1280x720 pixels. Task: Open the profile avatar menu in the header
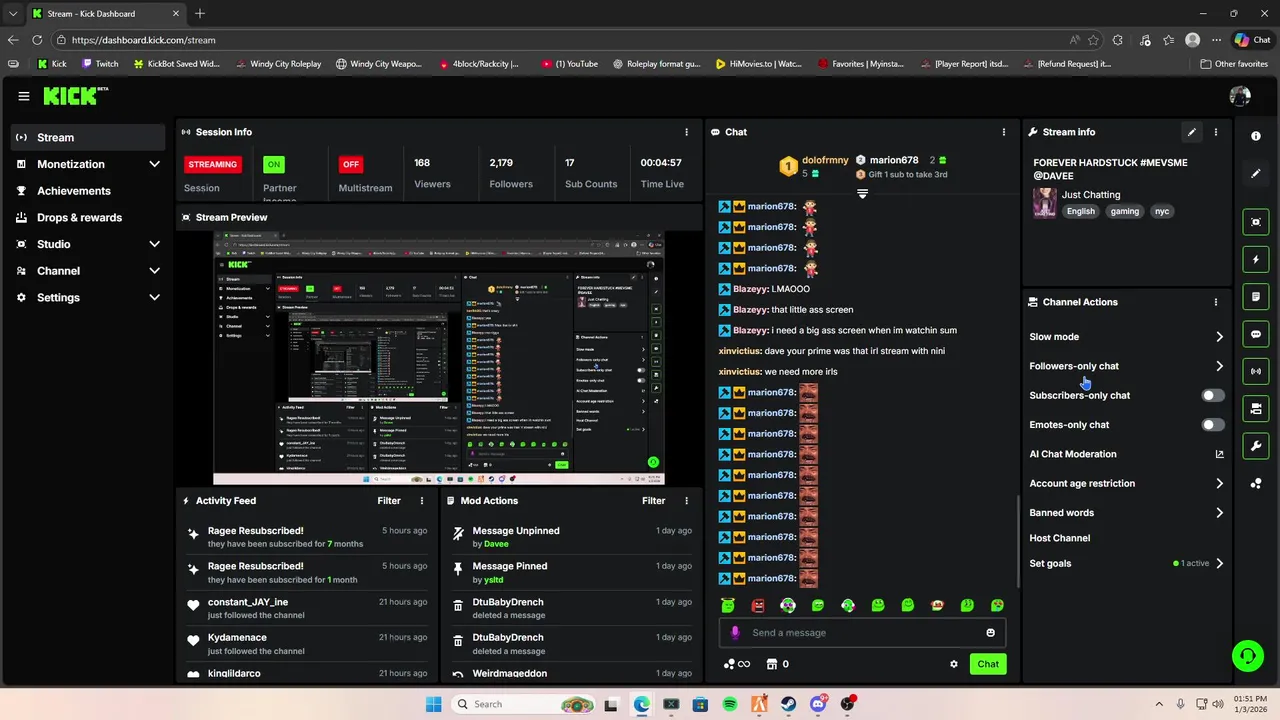coord(1240,96)
